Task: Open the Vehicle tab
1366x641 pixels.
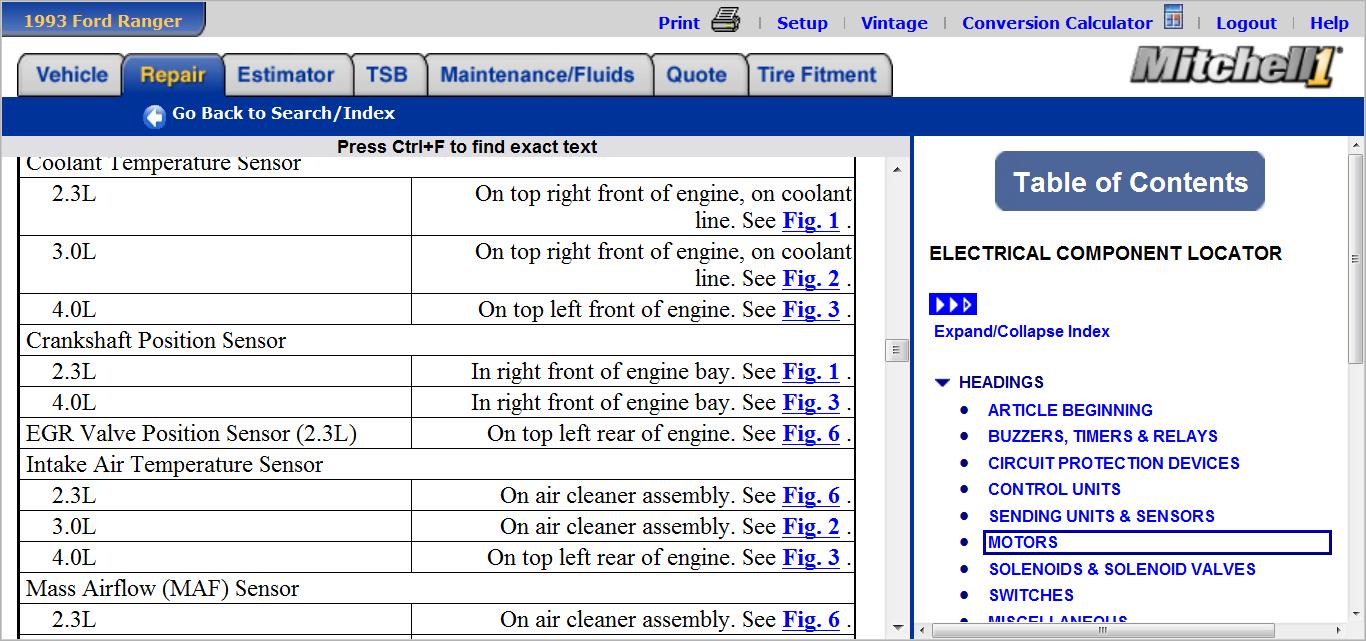Action: [71, 75]
